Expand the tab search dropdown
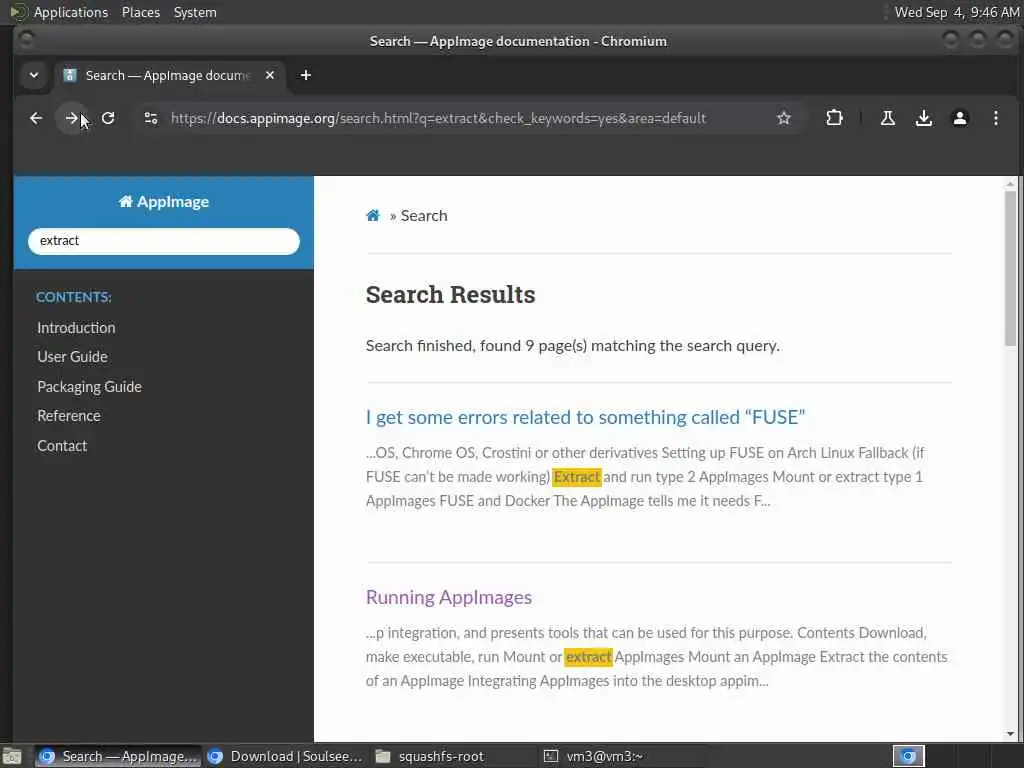This screenshot has width=1024, height=768. tap(34, 75)
